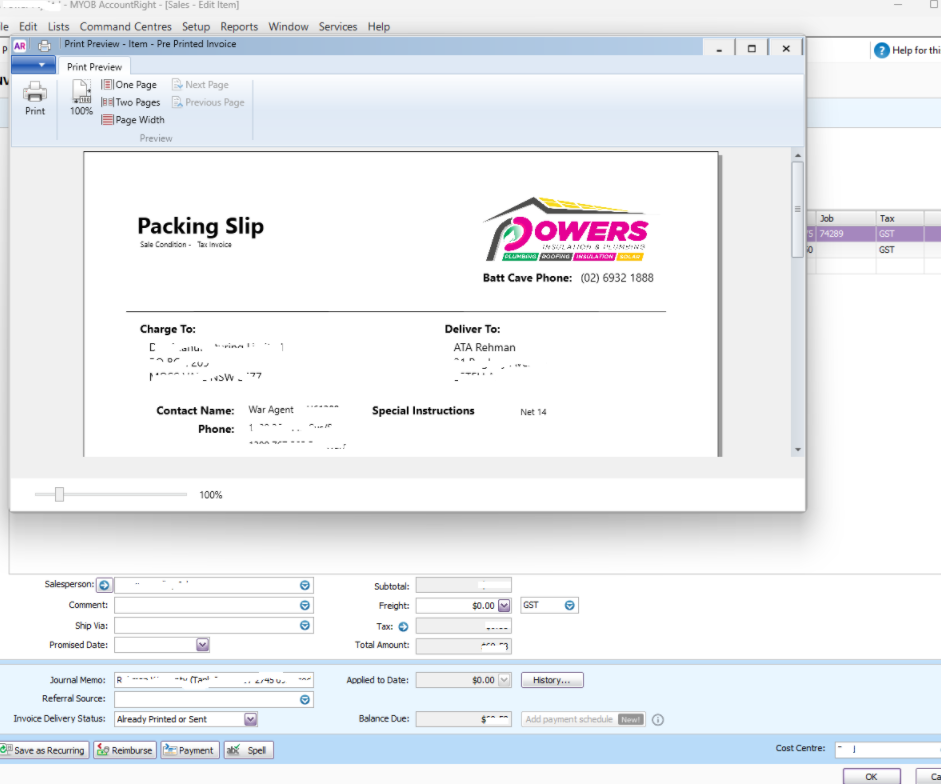Open the Applied to Date dropdown

[504, 680]
